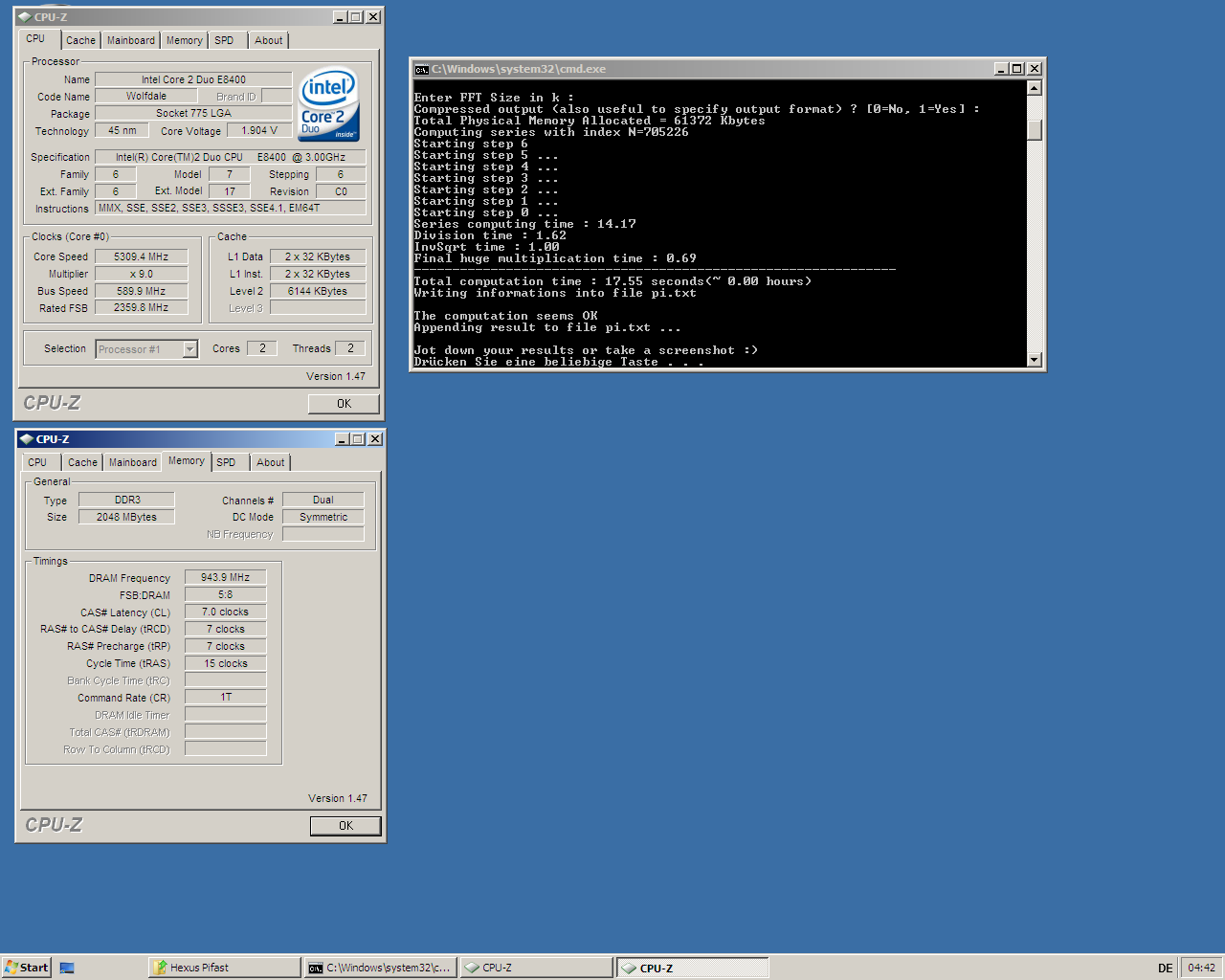Open the Start menu
This screenshot has height=980, width=1225.
point(26,968)
